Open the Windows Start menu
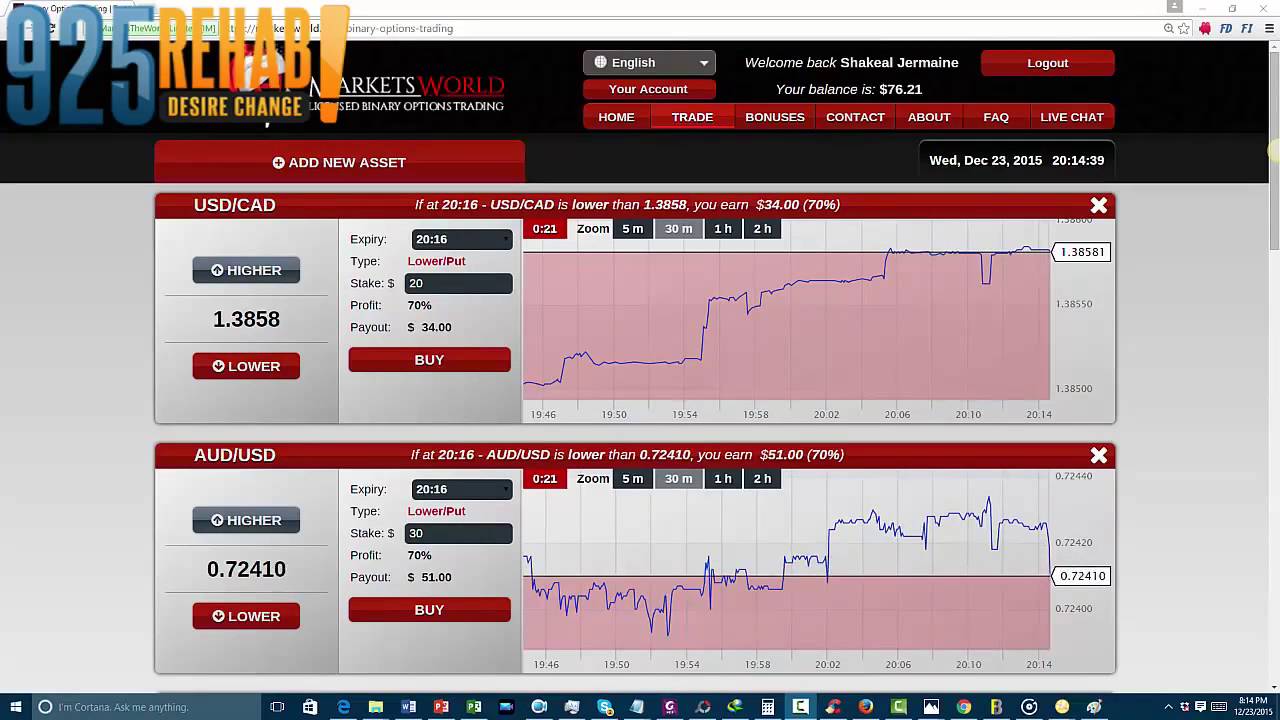 [16, 707]
